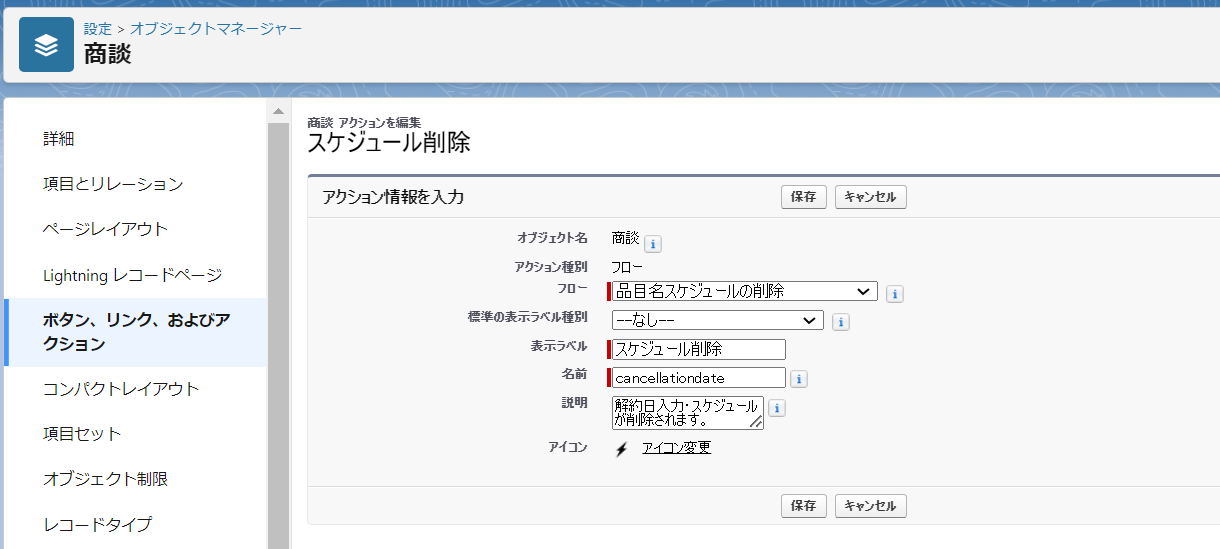Click the アイコン変更 link
Viewport: 1220px width, 549px height.
tap(676, 447)
